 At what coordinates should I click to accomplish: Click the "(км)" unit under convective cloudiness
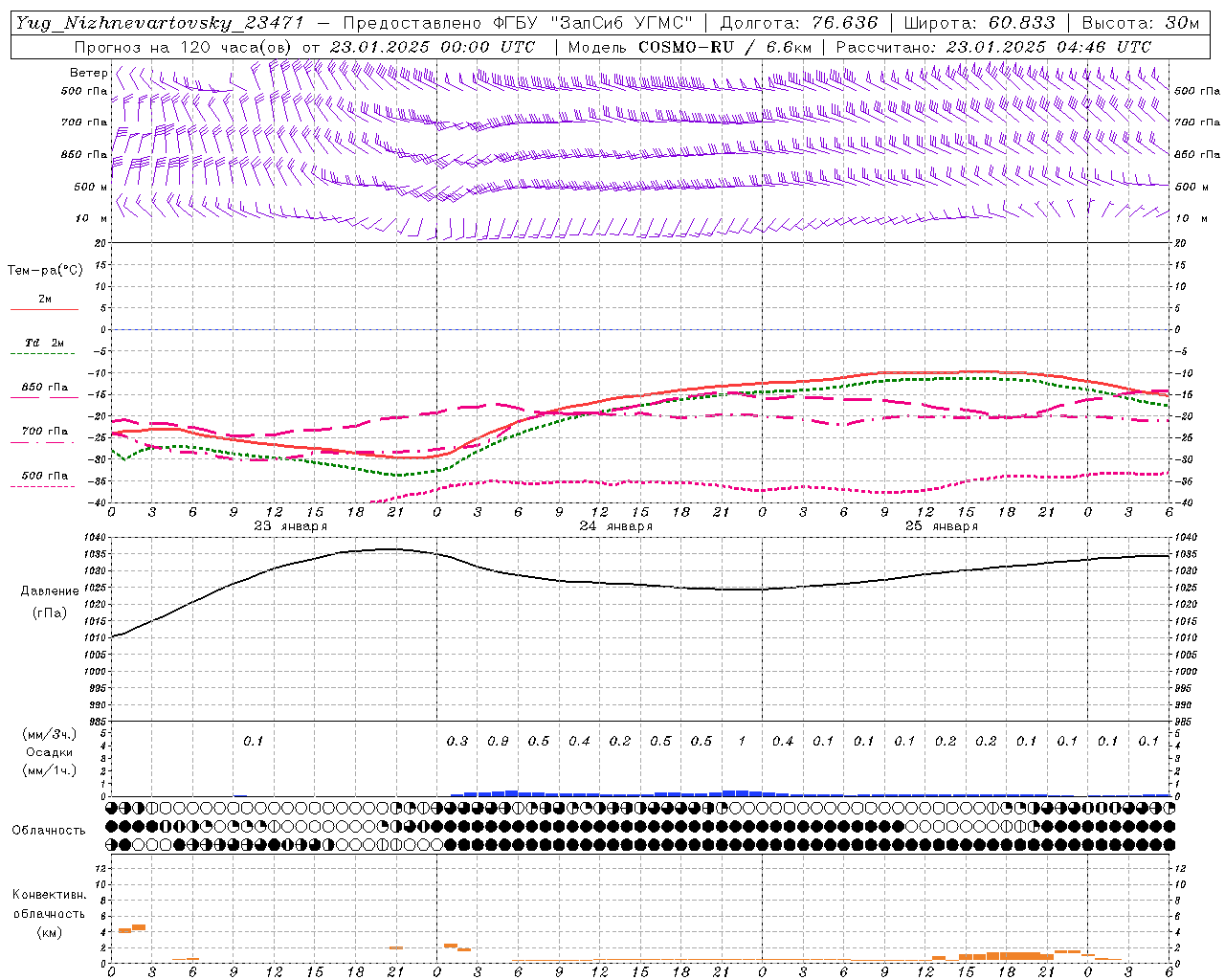(x=49, y=932)
